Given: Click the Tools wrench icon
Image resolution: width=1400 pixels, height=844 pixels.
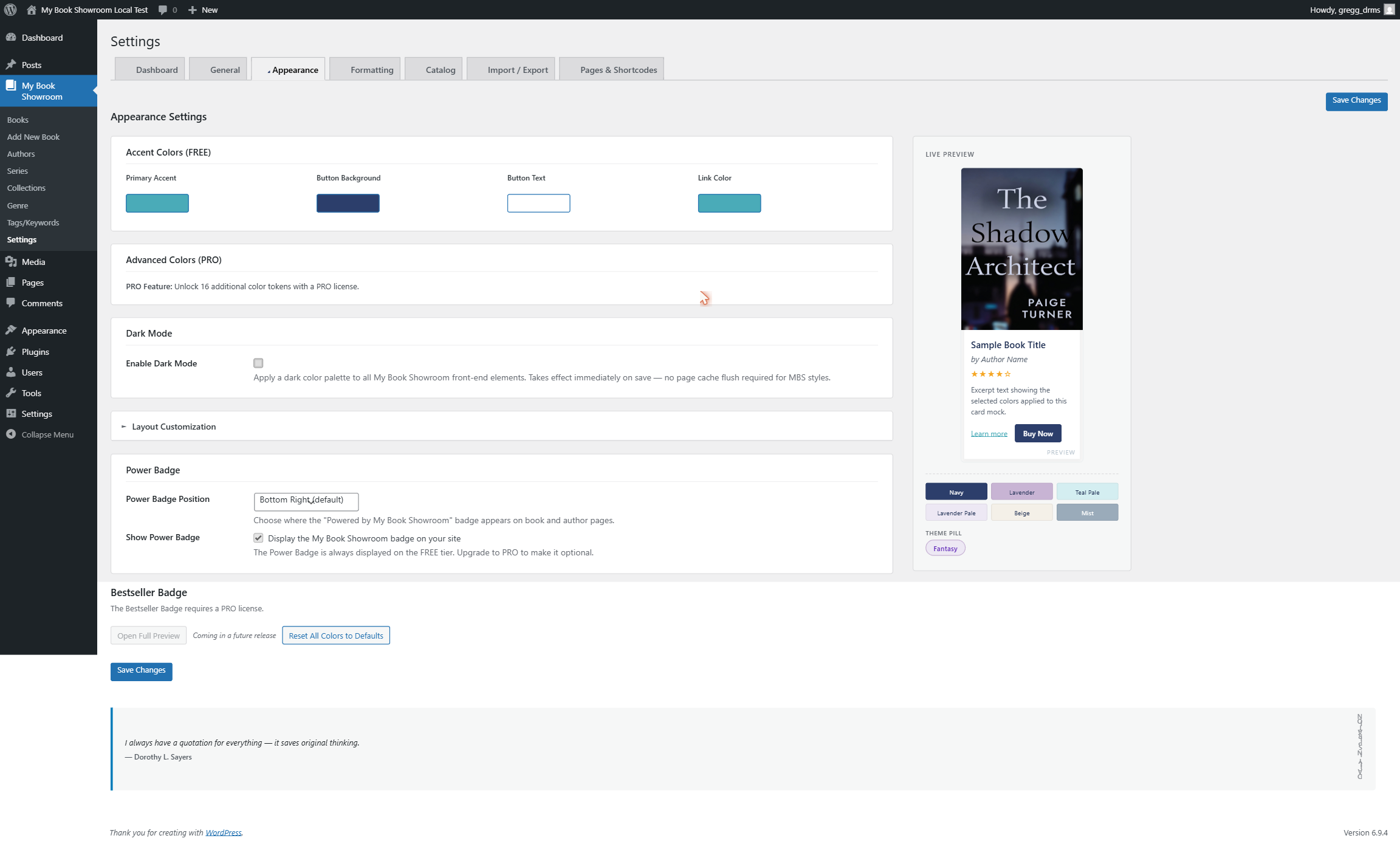Looking at the screenshot, I should point(11,393).
